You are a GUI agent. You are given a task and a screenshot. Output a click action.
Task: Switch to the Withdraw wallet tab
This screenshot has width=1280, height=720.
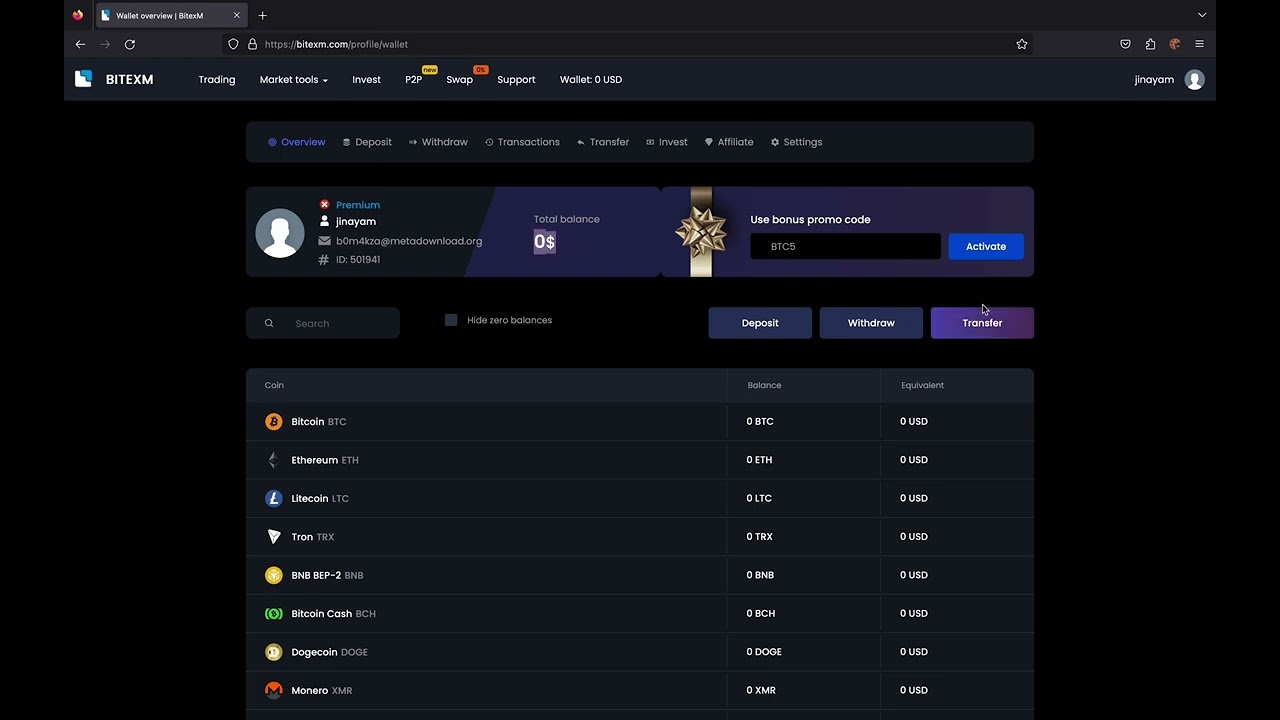click(438, 142)
